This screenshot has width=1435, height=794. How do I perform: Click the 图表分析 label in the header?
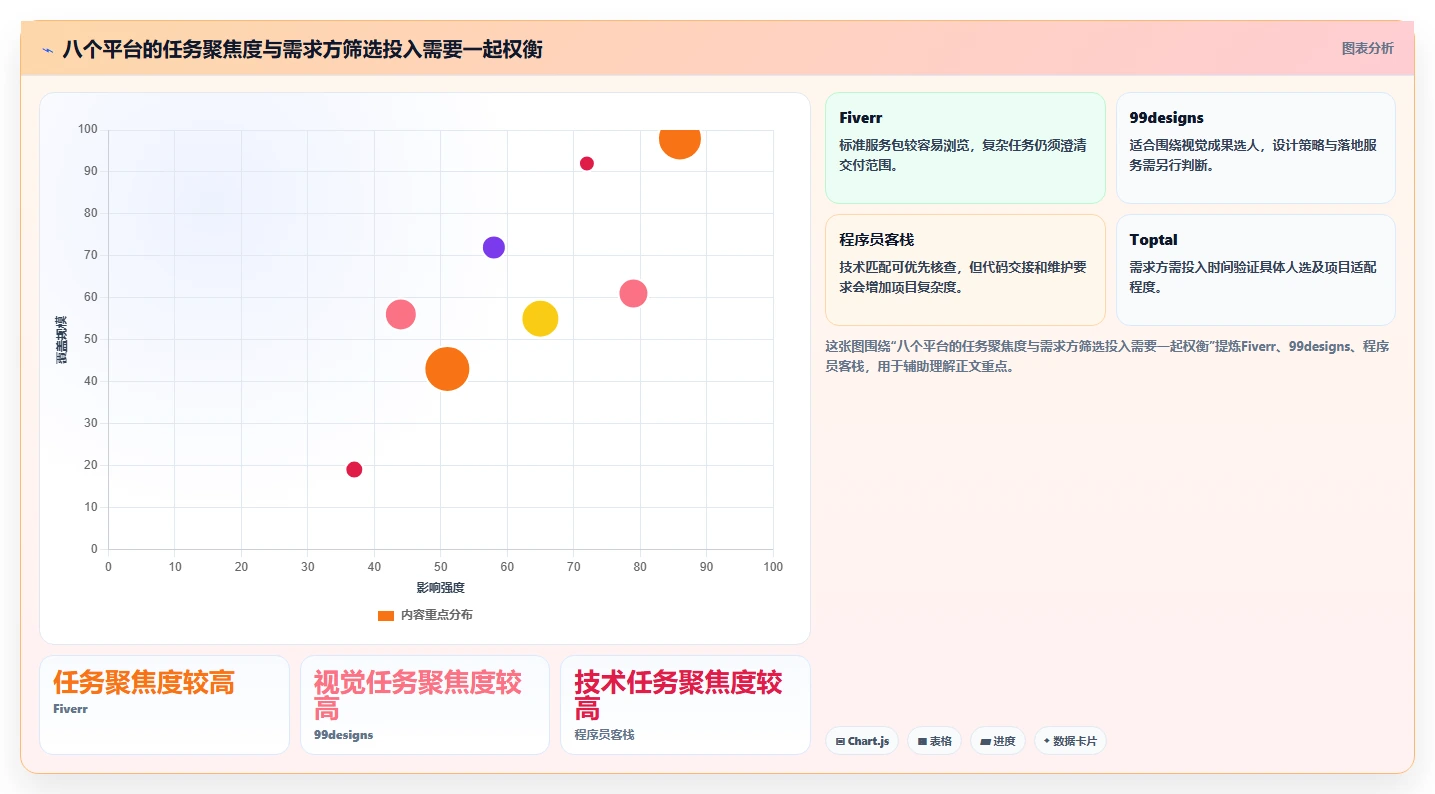1367,48
